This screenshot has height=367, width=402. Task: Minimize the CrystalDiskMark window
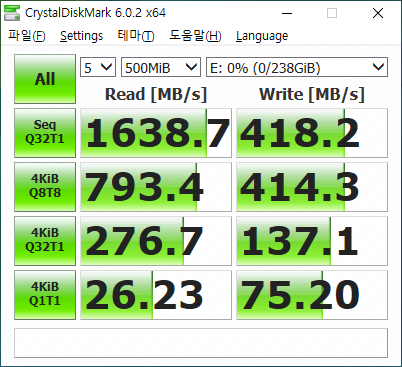click(x=287, y=13)
